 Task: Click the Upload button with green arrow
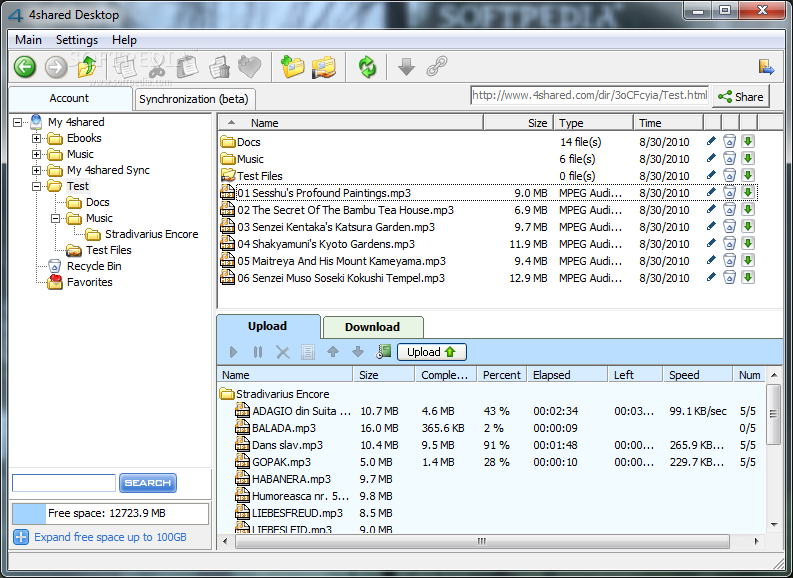click(431, 352)
